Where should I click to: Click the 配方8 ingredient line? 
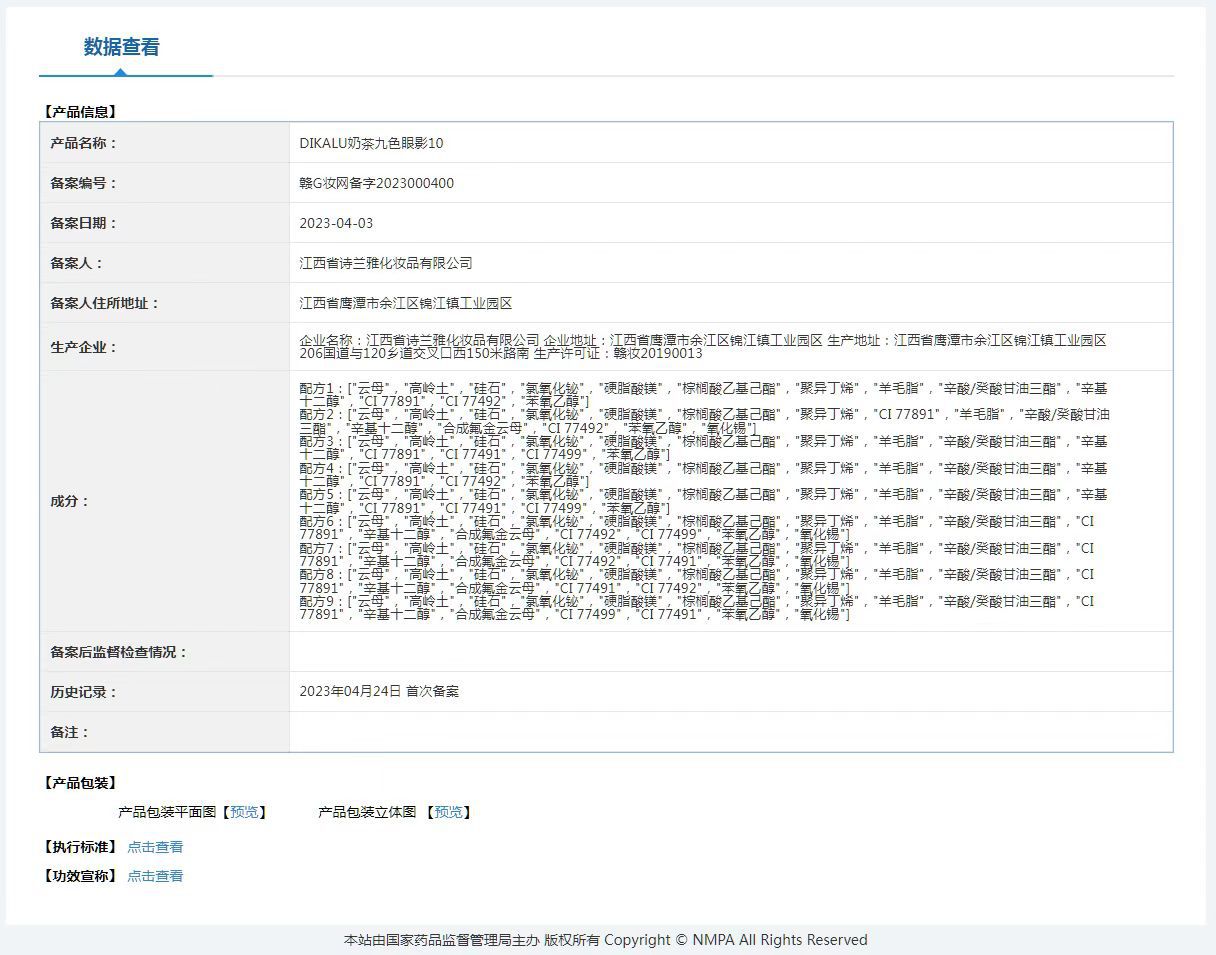coord(697,581)
